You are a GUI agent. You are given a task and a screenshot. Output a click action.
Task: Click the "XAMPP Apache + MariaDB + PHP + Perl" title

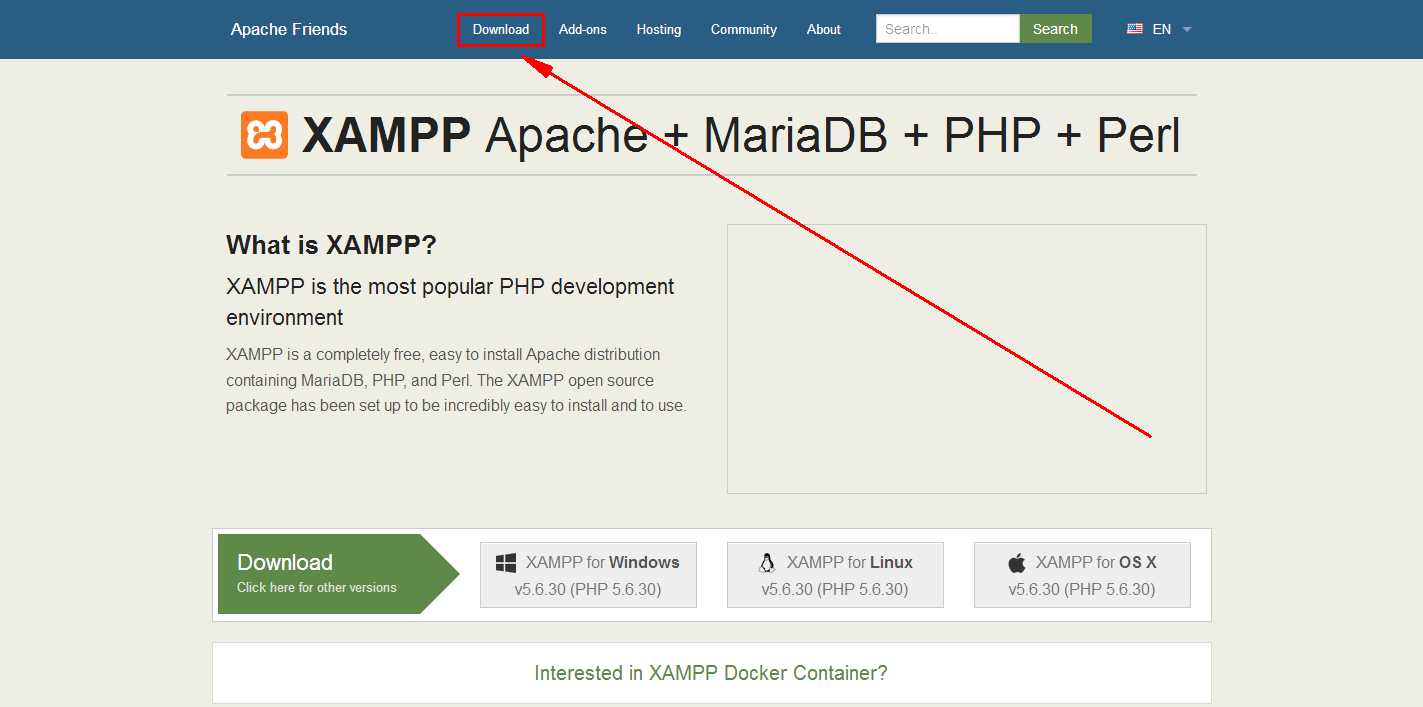click(741, 135)
